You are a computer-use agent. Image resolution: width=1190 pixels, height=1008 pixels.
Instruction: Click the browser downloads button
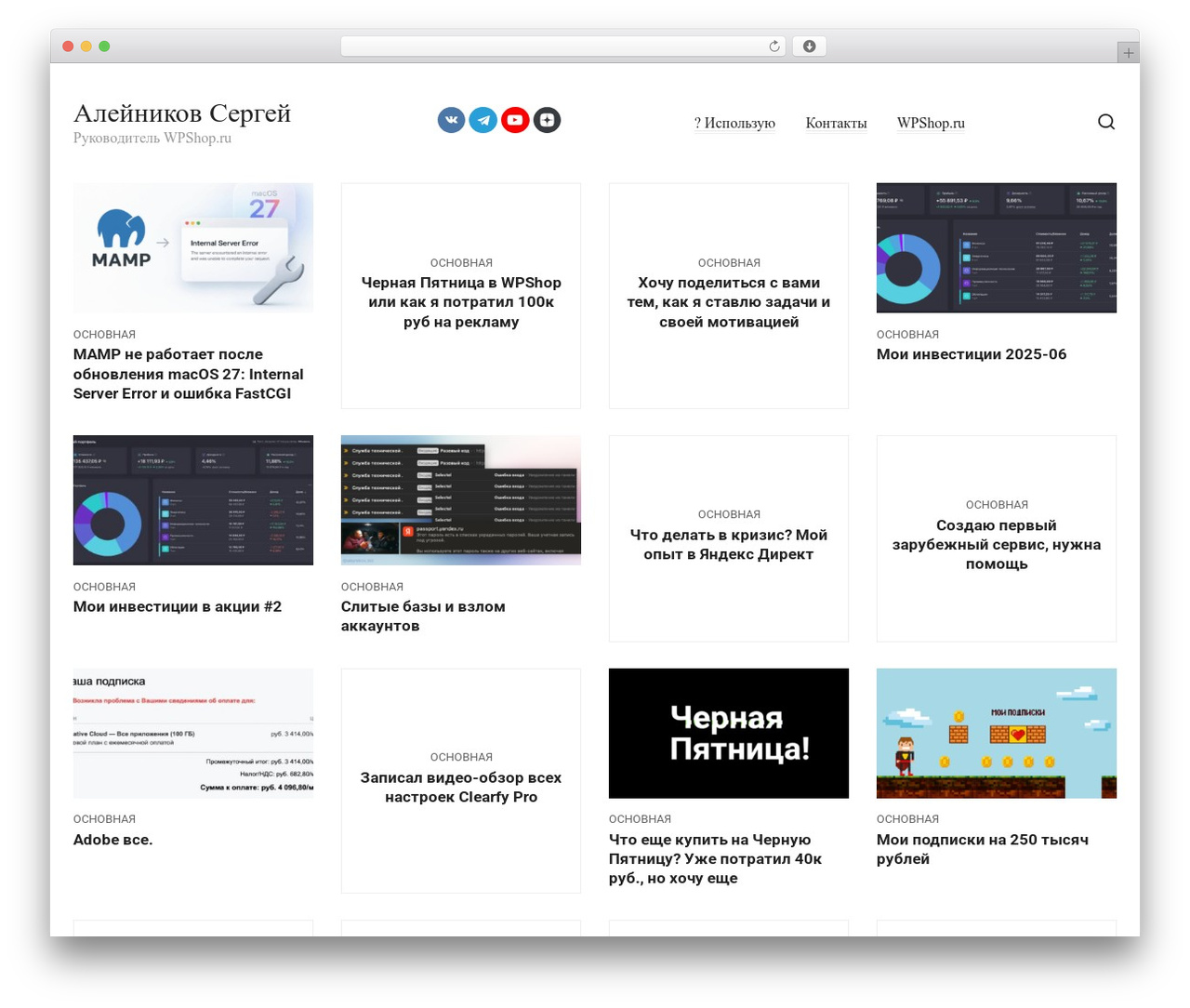click(x=809, y=46)
